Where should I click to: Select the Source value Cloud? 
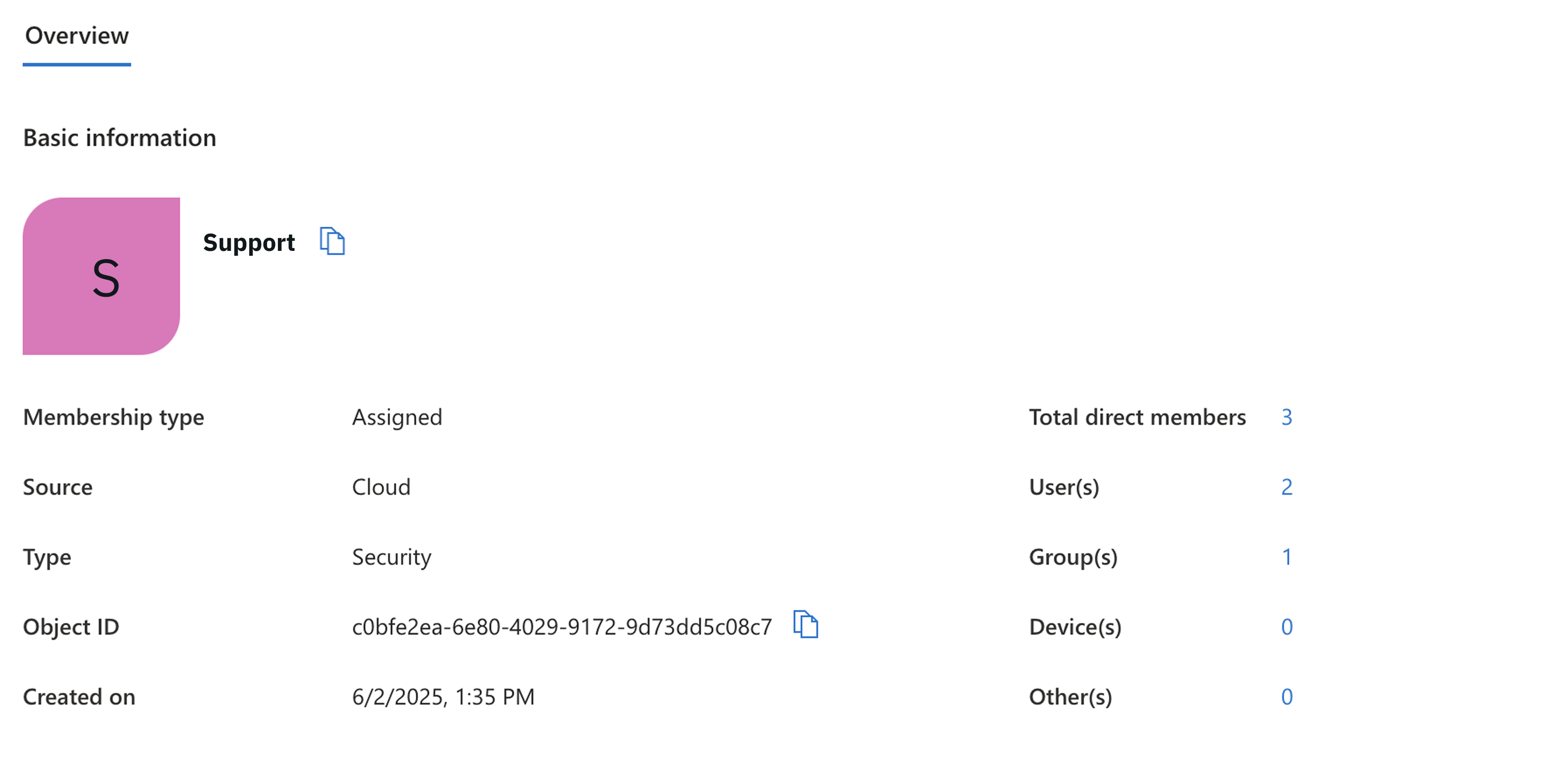coord(381,487)
